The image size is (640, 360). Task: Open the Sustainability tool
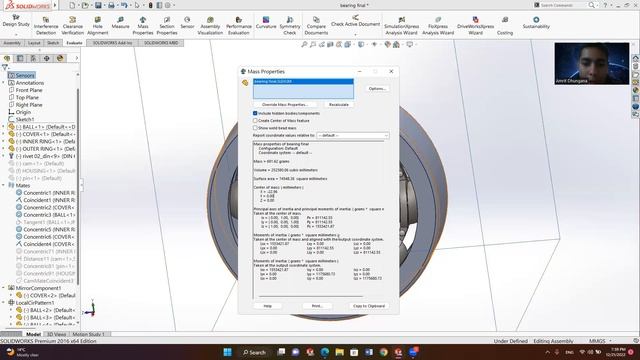click(536, 23)
